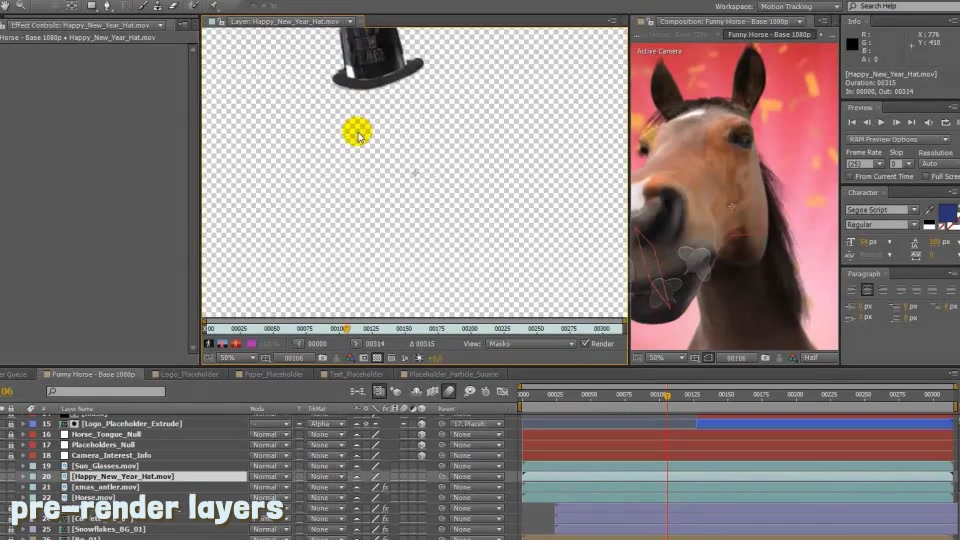Viewport: 960px width, 540px height.
Task: Toggle Render checkbox in Layer viewer
Action: point(585,343)
